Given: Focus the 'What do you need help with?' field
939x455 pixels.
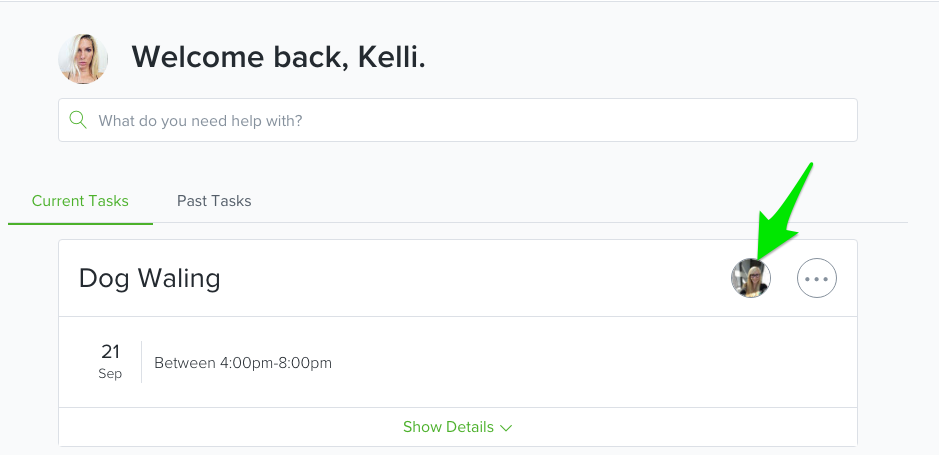Looking at the screenshot, I should coord(458,120).
